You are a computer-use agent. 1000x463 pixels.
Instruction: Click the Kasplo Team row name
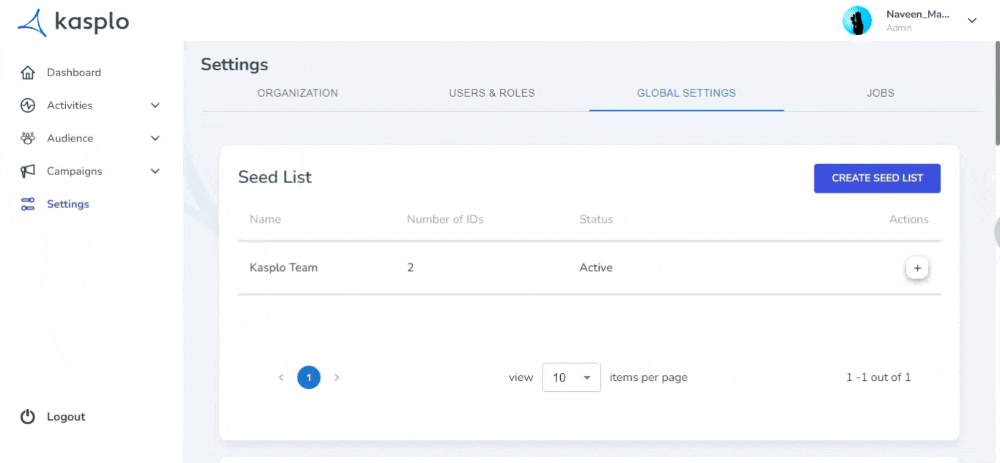(283, 268)
